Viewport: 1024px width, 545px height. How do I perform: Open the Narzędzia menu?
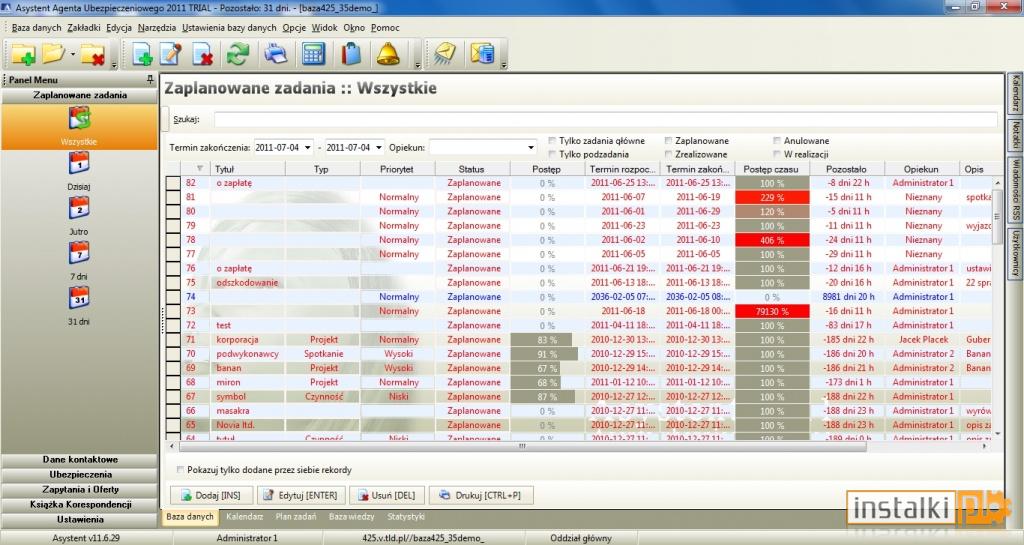tap(157, 27)
